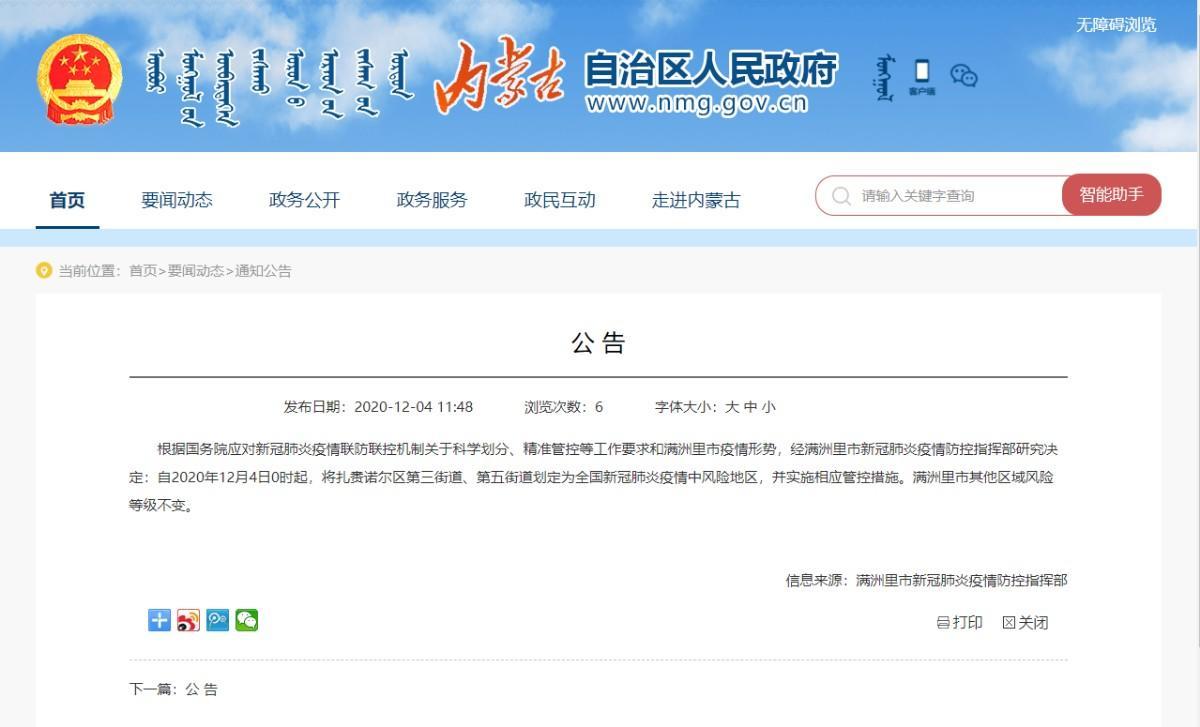The width and height of the screenshot is (1200, 727).
Task: Share article to Sina Weibo
Action: tap(188, 620)
